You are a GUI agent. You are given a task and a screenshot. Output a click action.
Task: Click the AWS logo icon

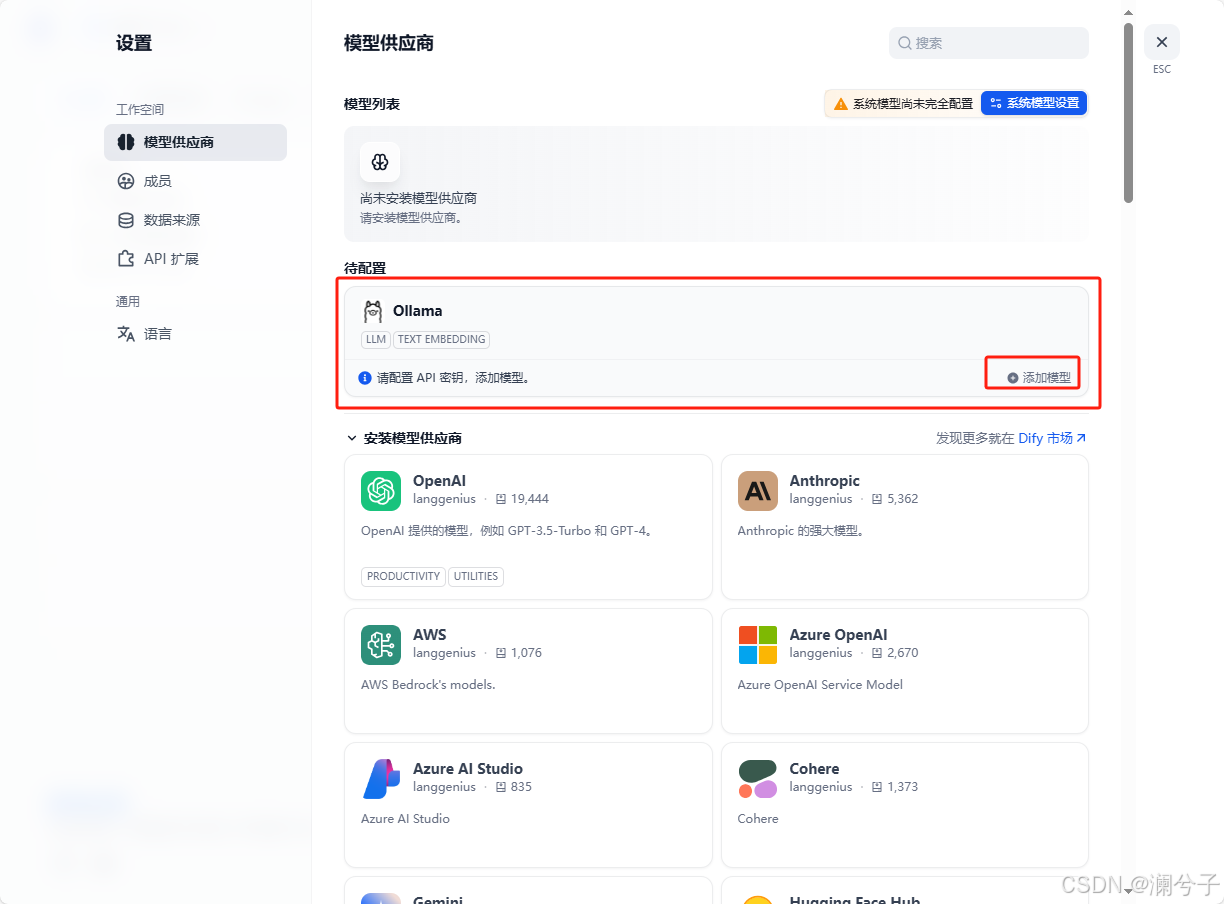(381, 645)
